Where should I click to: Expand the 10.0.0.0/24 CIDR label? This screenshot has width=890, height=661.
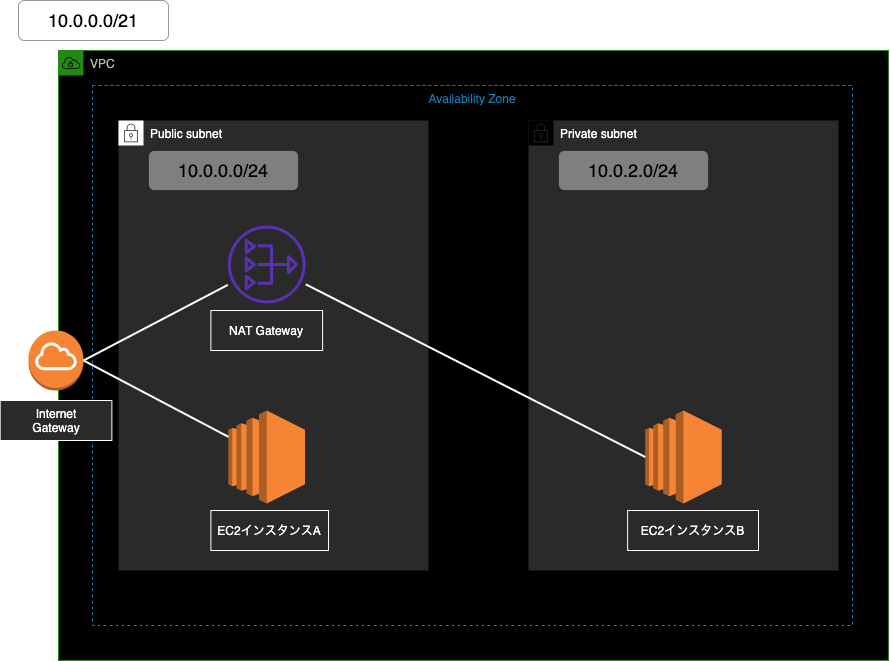click(222, 170)
